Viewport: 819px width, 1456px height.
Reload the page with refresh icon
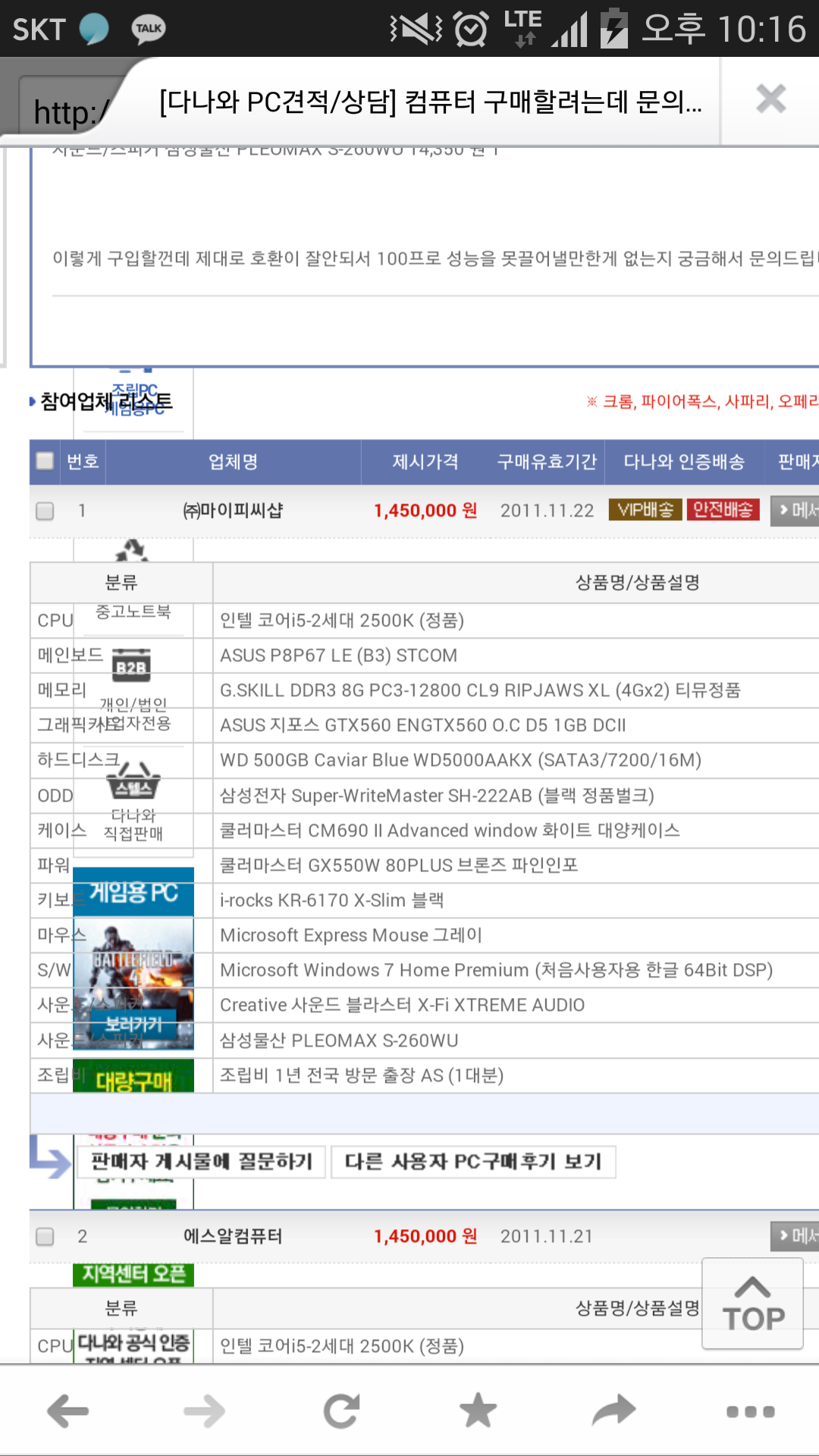point(341,1411)
